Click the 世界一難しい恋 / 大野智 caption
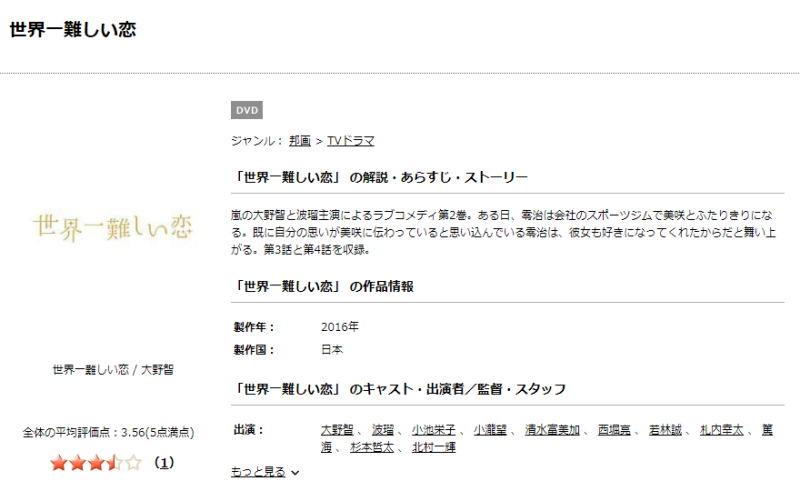Image resolution: width=800 pixels, height=501 pixels. point(112,369)
